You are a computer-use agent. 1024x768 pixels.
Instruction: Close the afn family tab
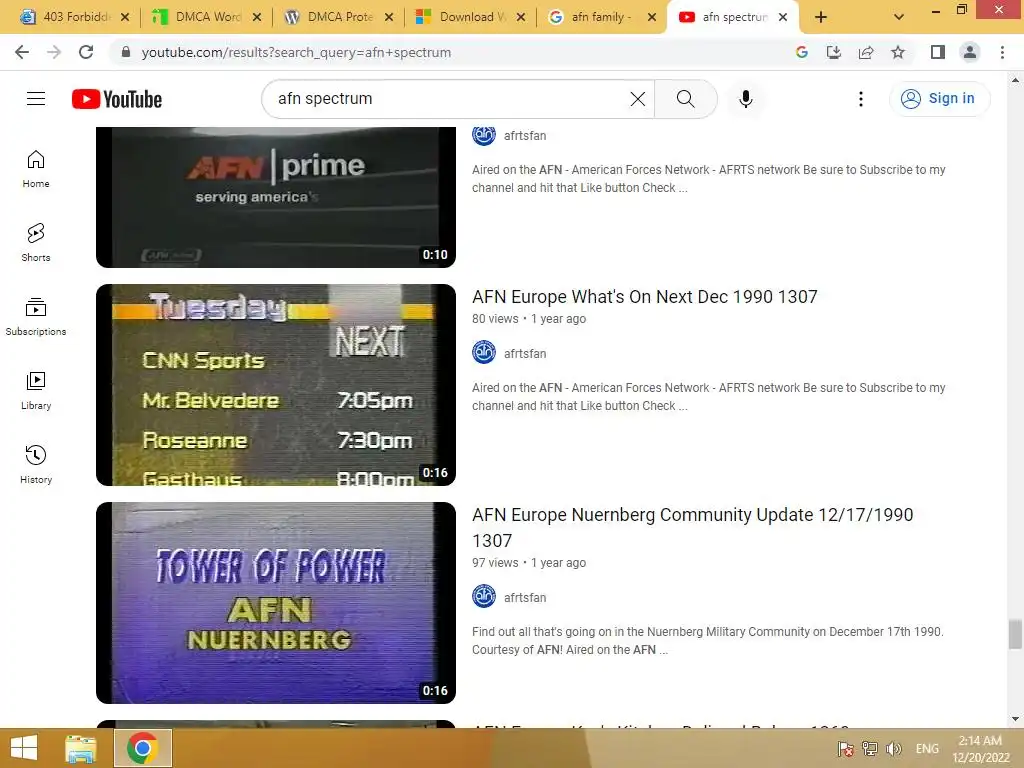click(652, 18)
